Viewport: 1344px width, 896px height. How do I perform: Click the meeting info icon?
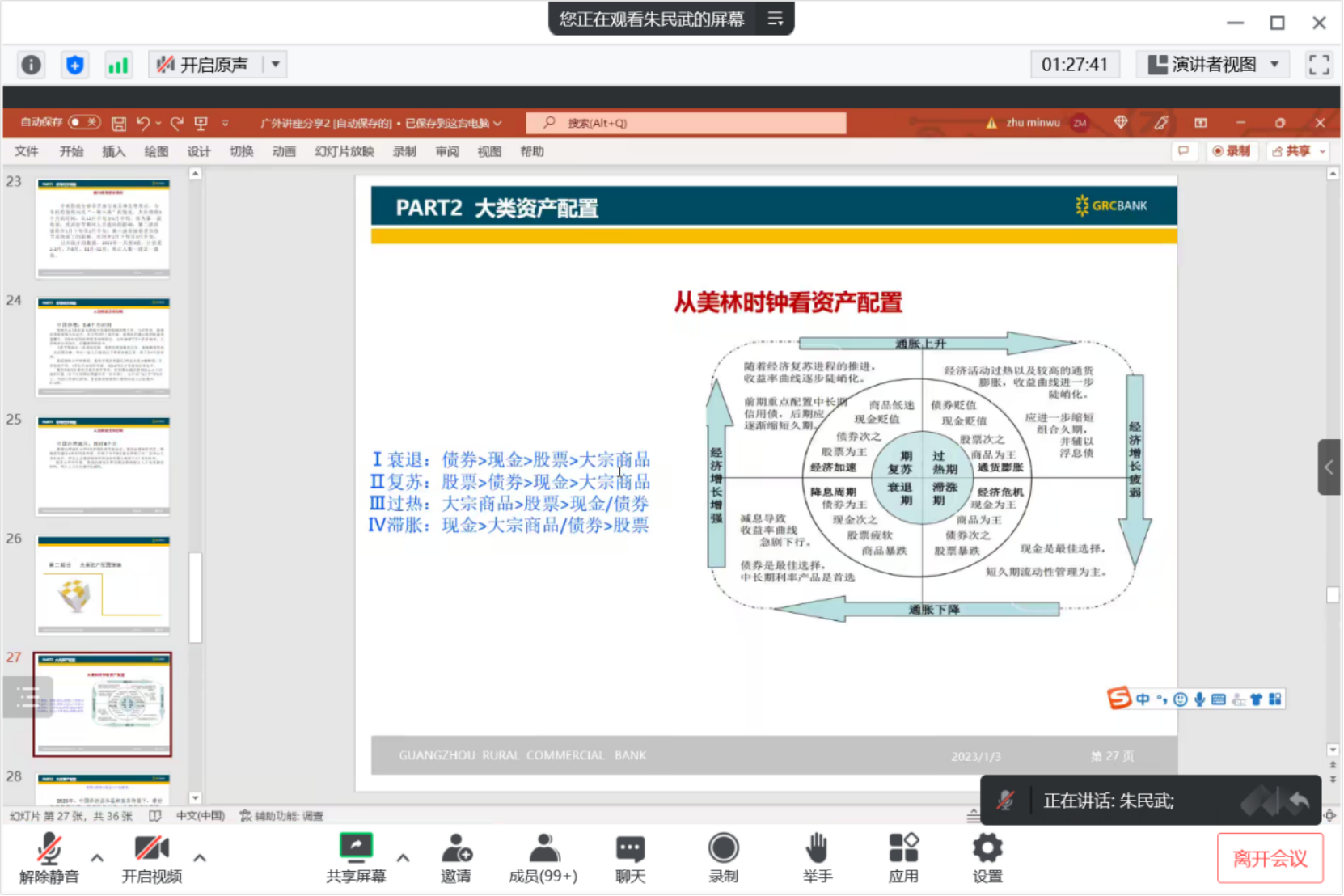click(31, 65)
